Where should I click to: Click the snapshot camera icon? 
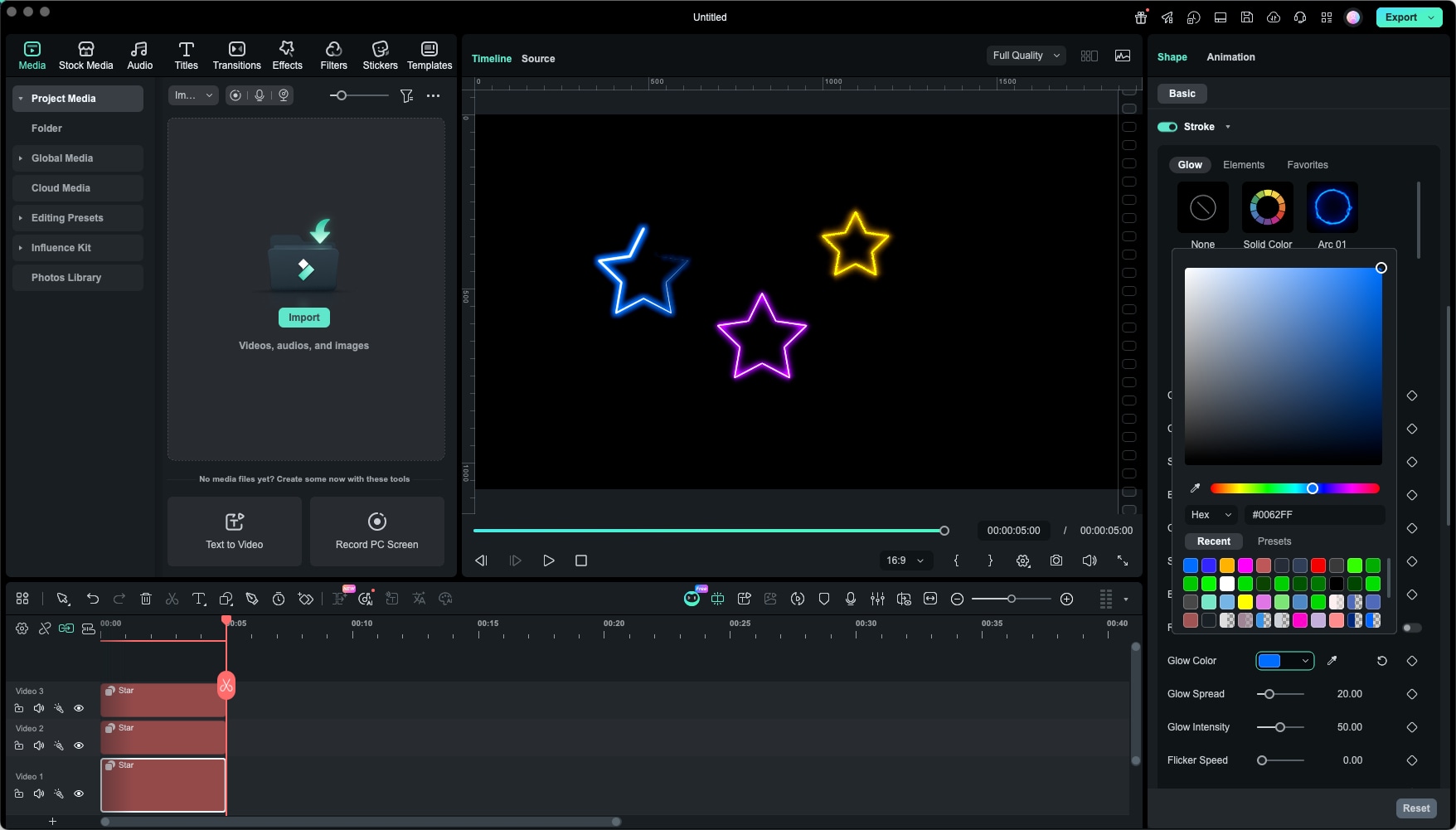point(1056,561)
